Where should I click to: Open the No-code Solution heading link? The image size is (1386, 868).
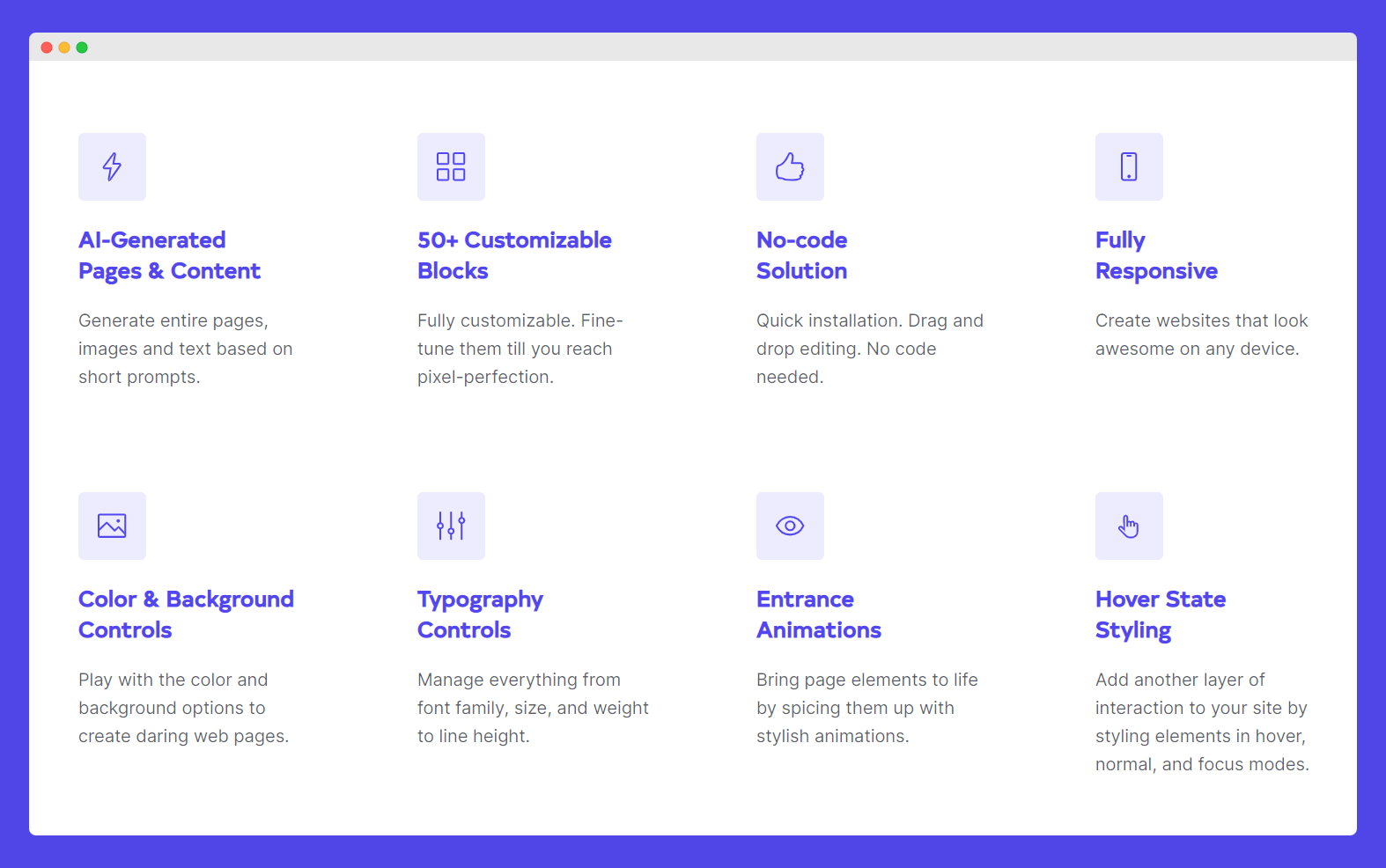(x=801, y=255)
